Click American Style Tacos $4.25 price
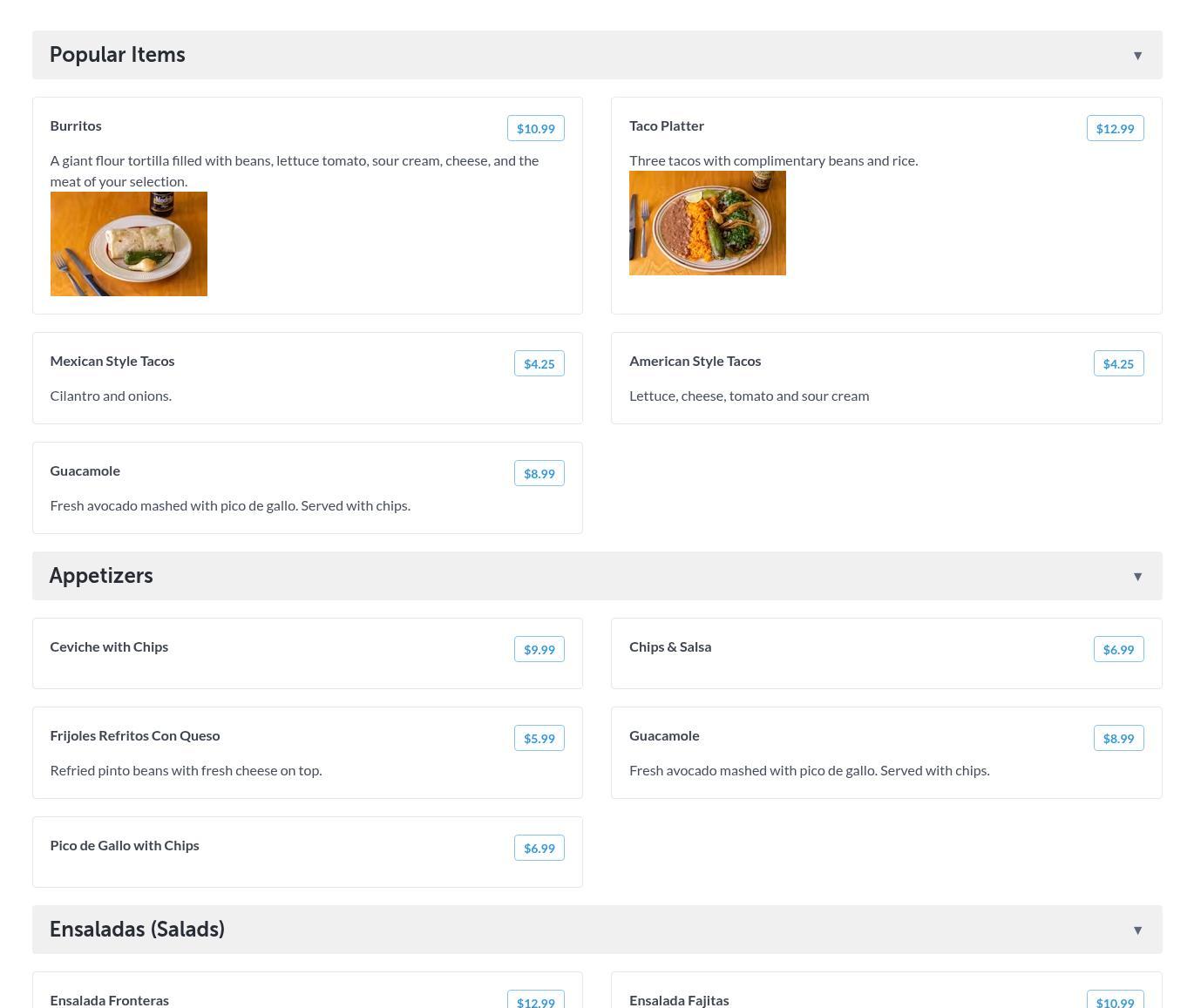 pos(1118,363)
